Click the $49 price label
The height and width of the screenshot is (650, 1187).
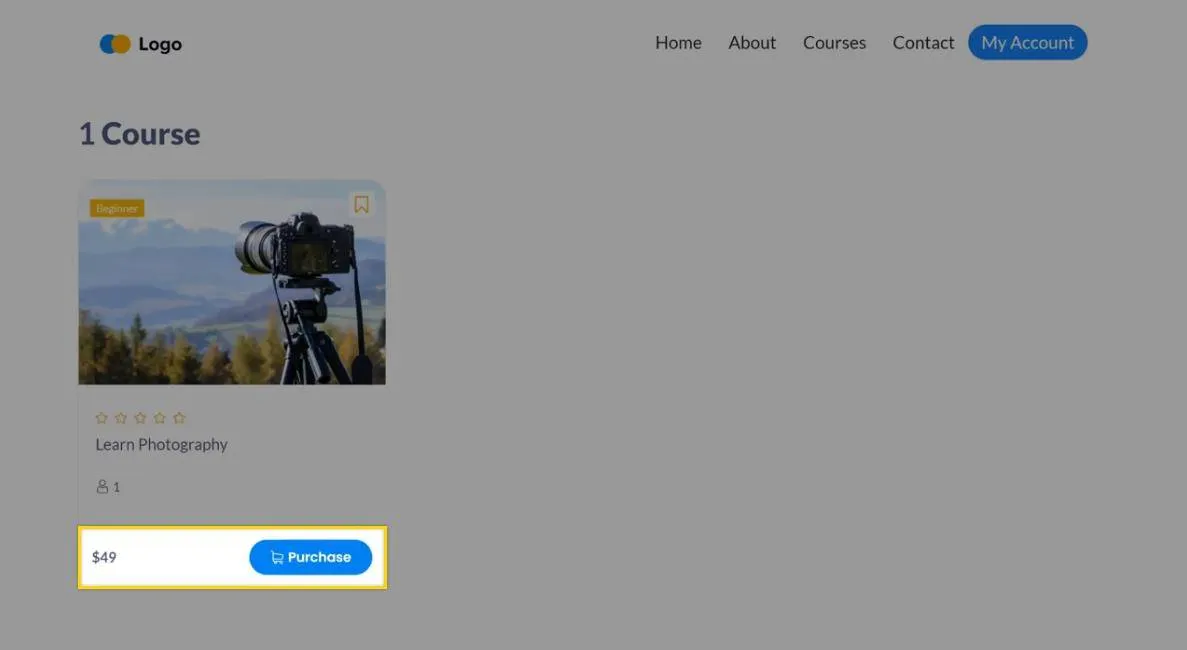[104, 557]
